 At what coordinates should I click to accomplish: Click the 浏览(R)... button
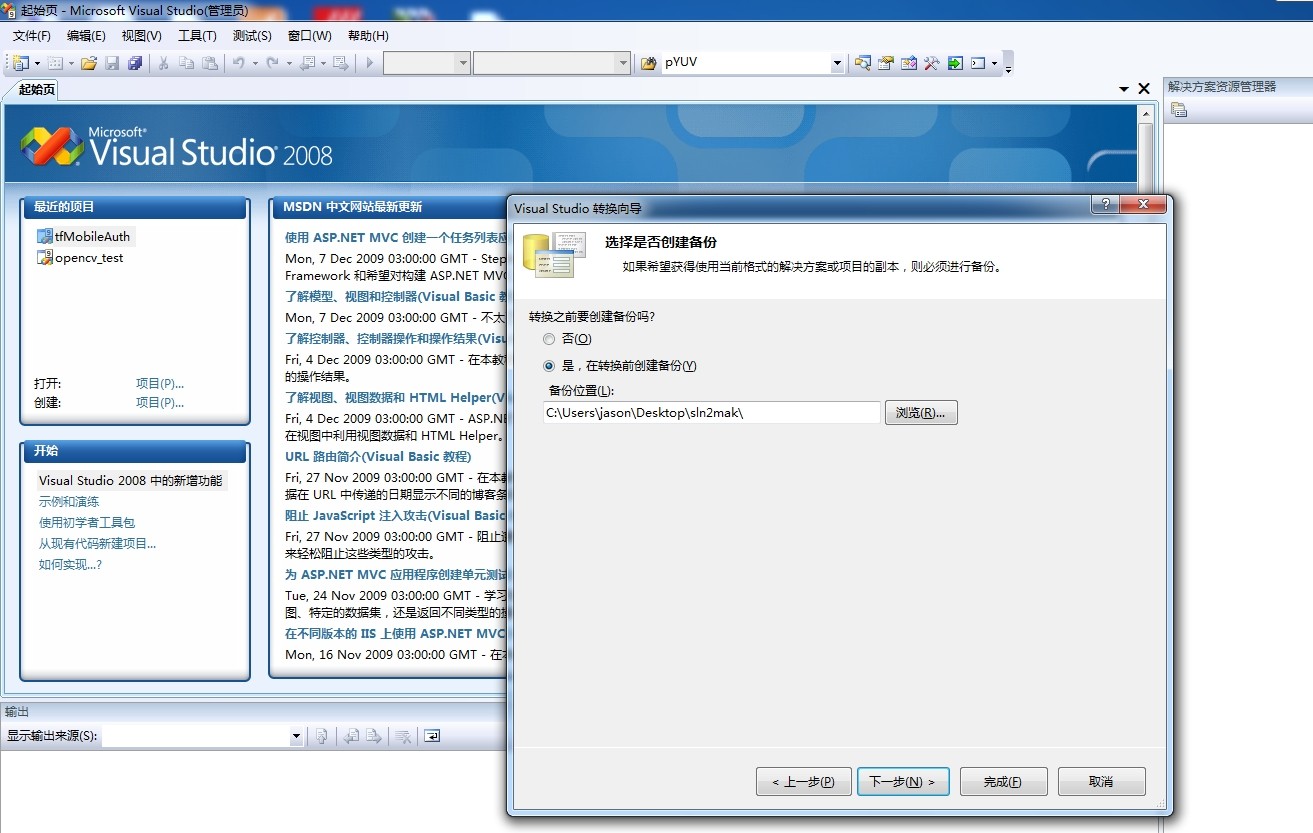pos(921,413)
